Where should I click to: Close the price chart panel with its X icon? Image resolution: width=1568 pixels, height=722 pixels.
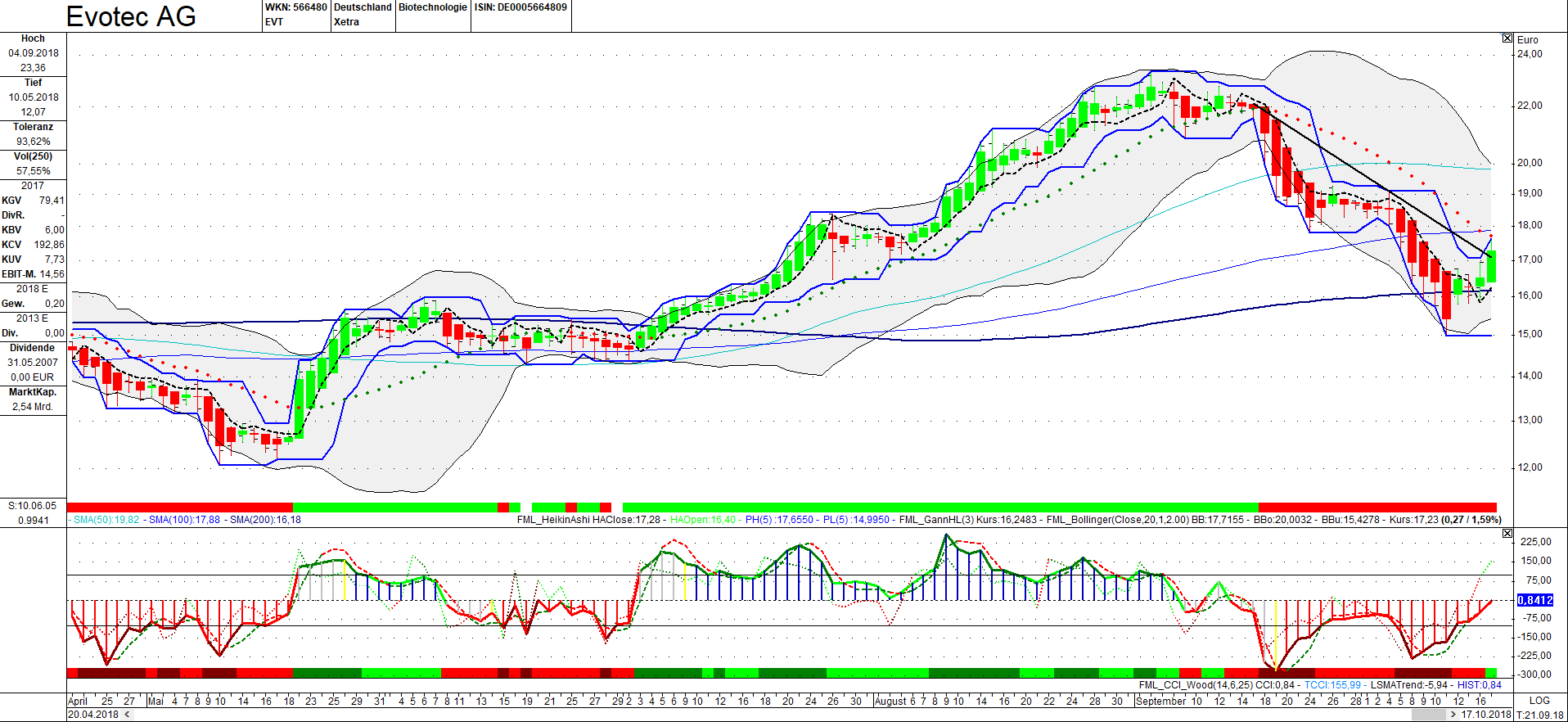[1507, 38]
